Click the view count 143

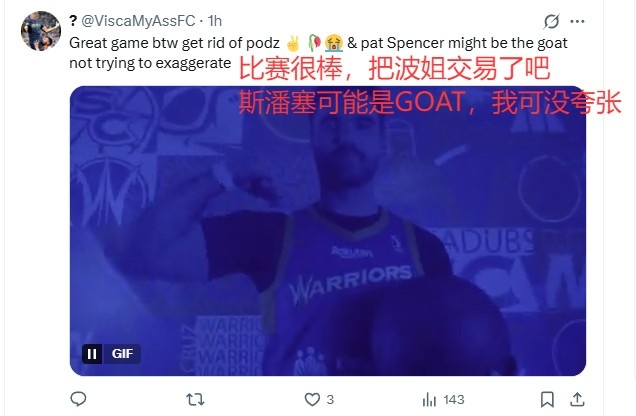point(453,400)
